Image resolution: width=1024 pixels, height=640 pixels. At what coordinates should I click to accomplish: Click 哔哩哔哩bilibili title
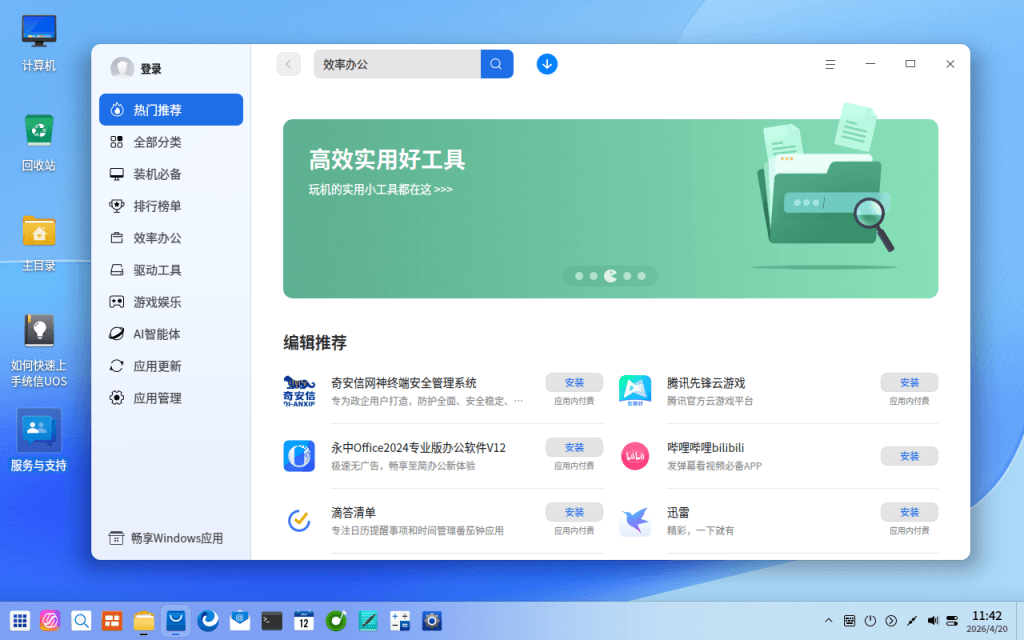pos(705,448)
